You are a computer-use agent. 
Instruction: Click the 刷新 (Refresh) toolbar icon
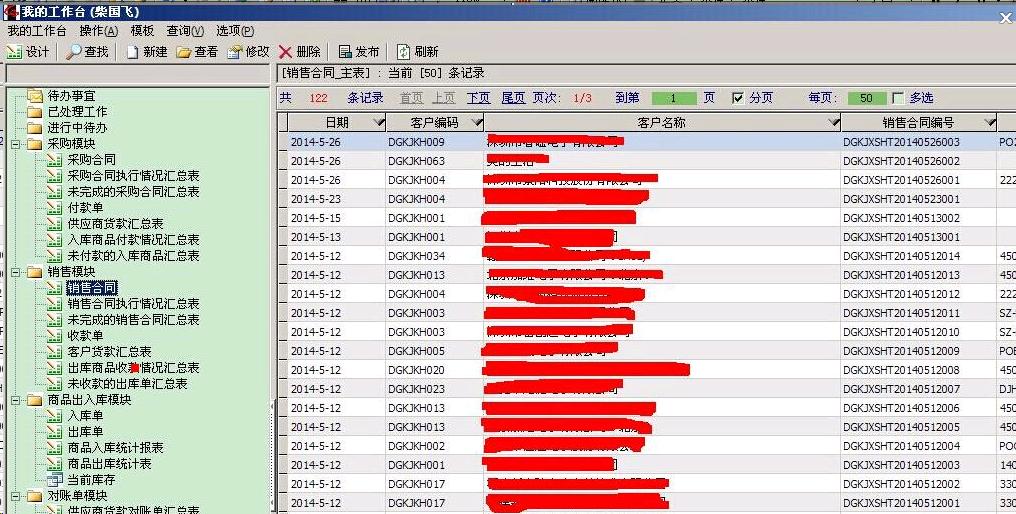tap(404, 52)
